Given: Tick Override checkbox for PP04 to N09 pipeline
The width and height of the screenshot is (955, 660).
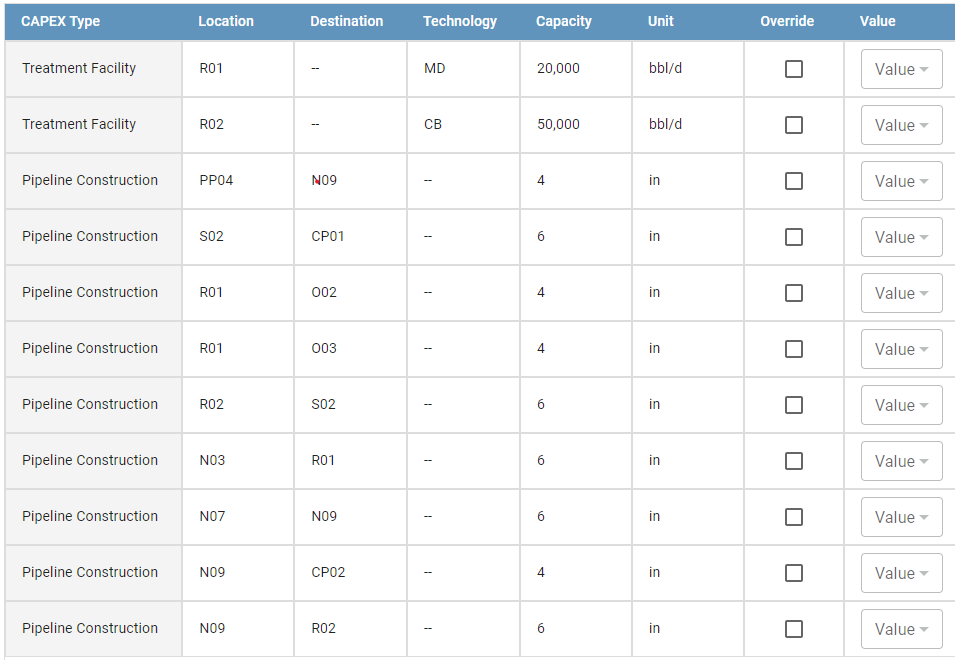Looking at the screenshot, I should [794, 181].
